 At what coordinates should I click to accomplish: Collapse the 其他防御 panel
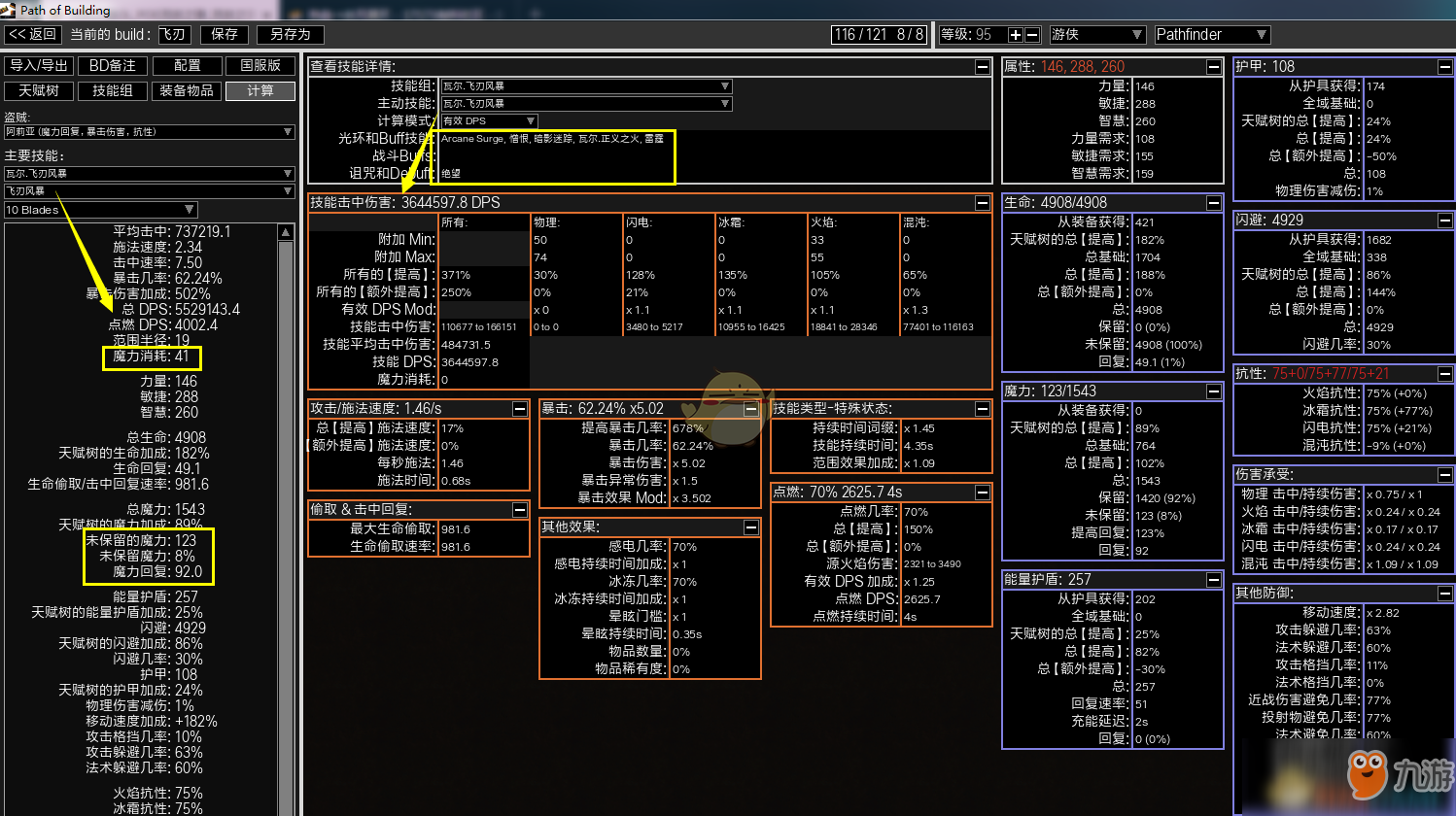[1445, 593]
